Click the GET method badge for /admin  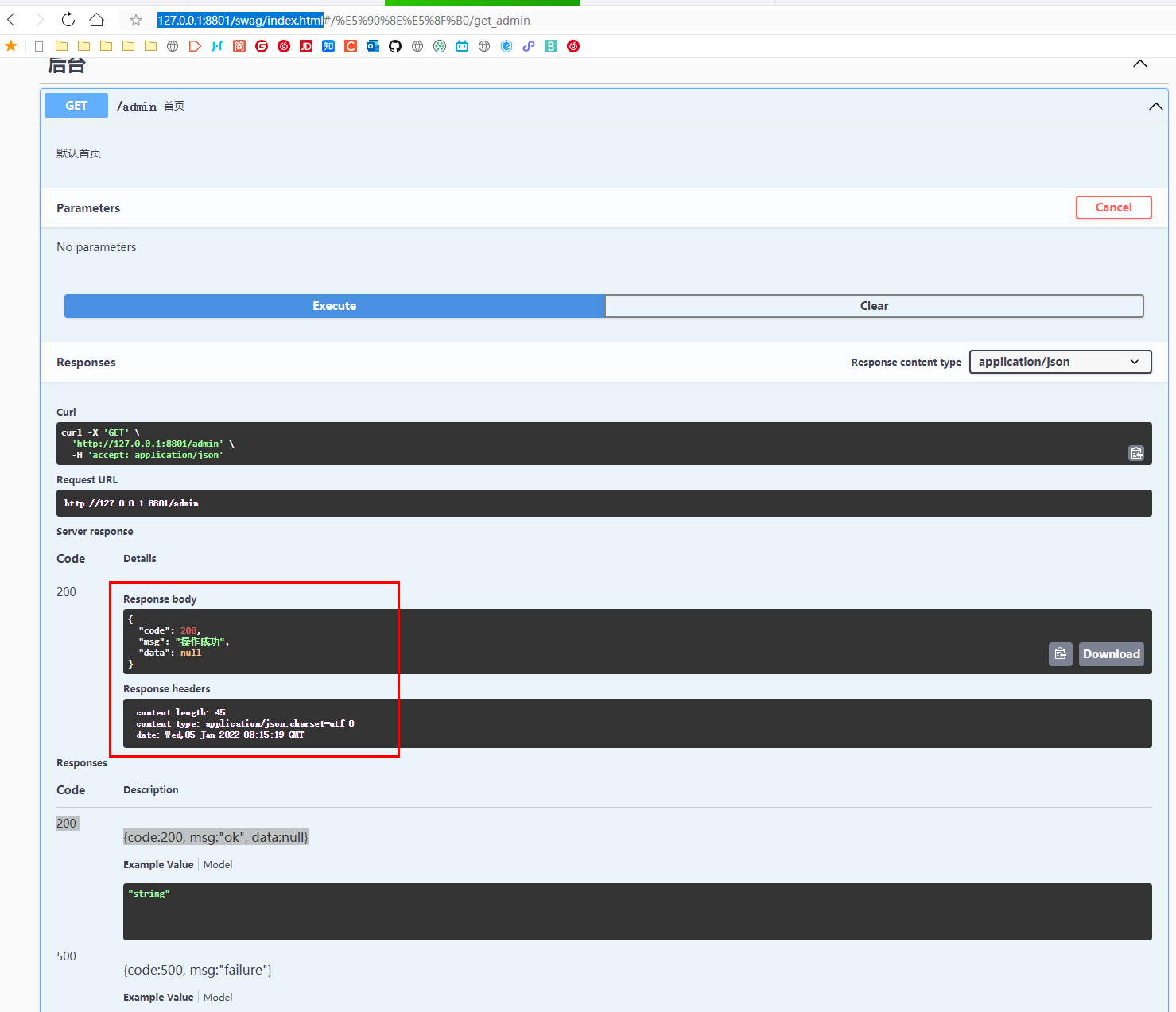pyautogui.click(x=76, y=106)
